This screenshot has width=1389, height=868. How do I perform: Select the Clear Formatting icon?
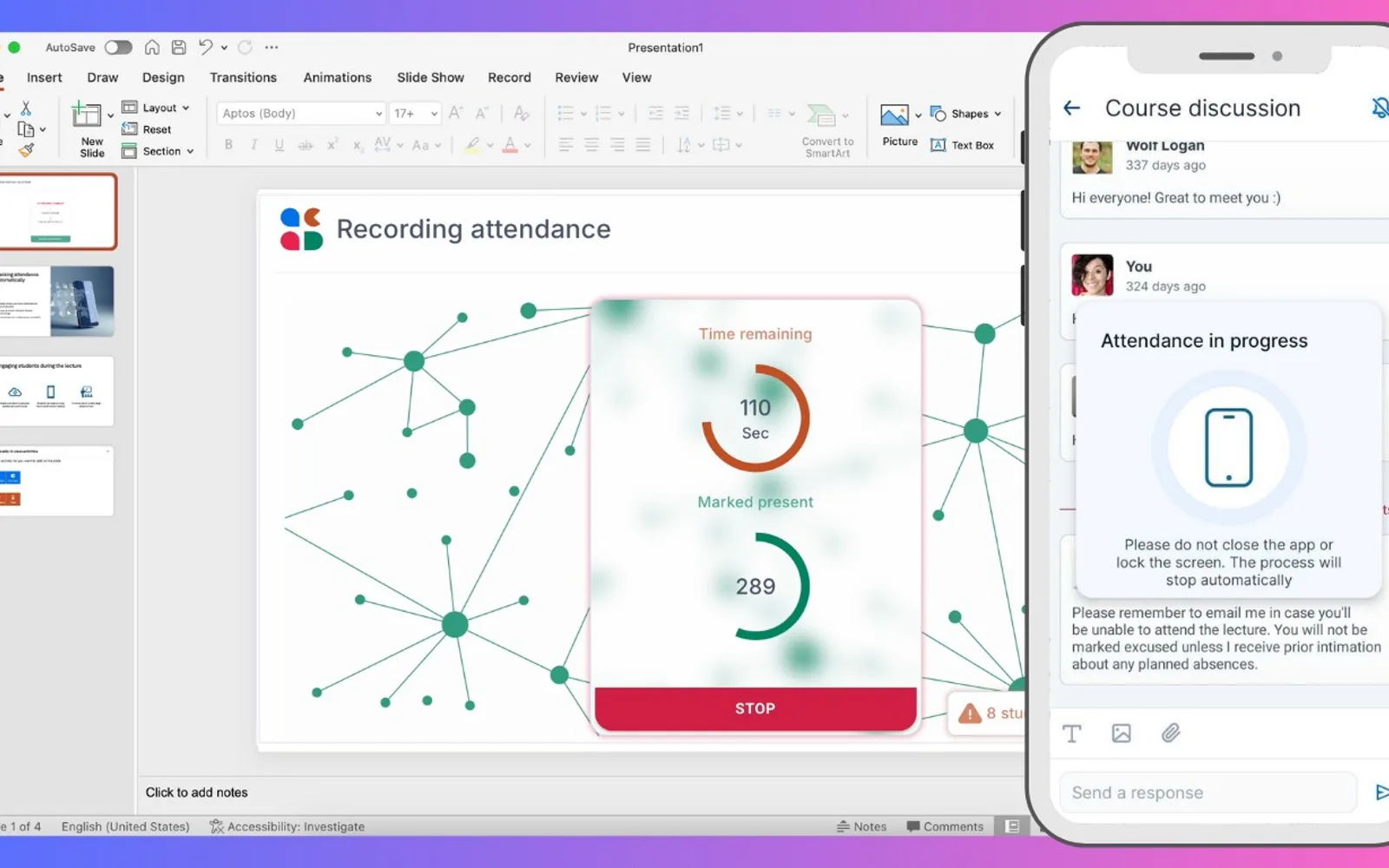point(521,113)
